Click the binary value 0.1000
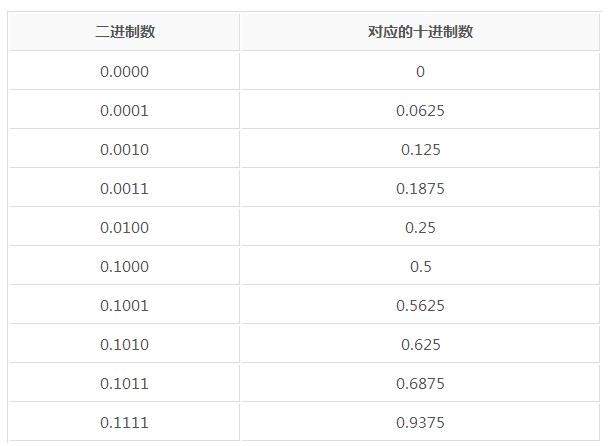This screenshot has height=446, width=613. 125,266
